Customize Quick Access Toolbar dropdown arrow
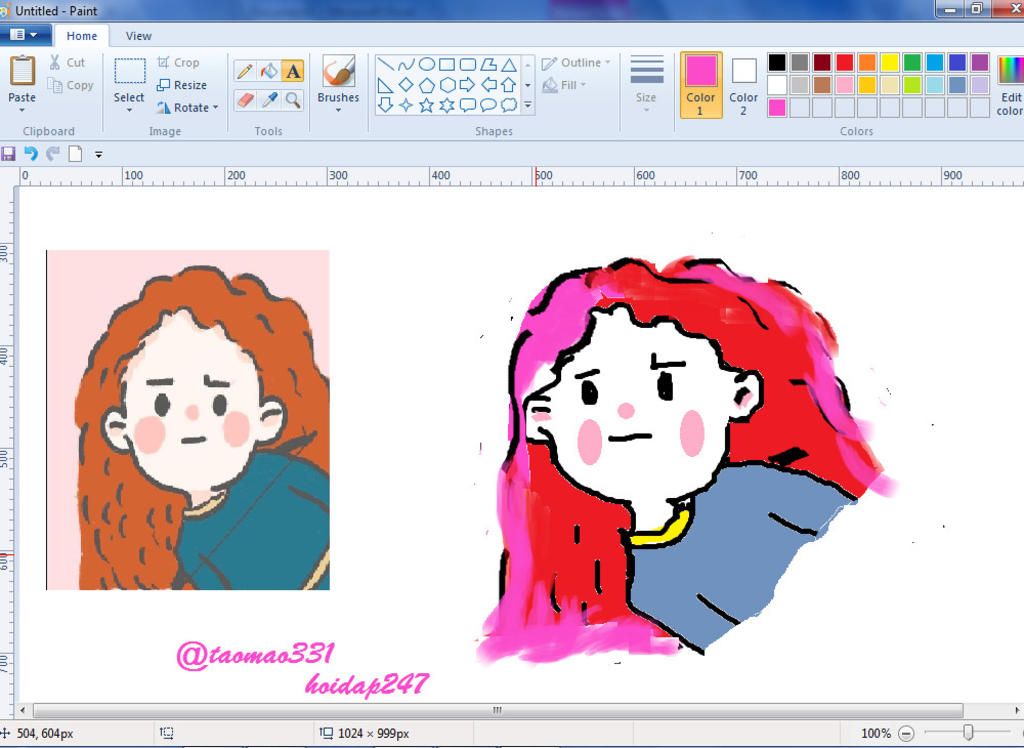 coord(99,155)
